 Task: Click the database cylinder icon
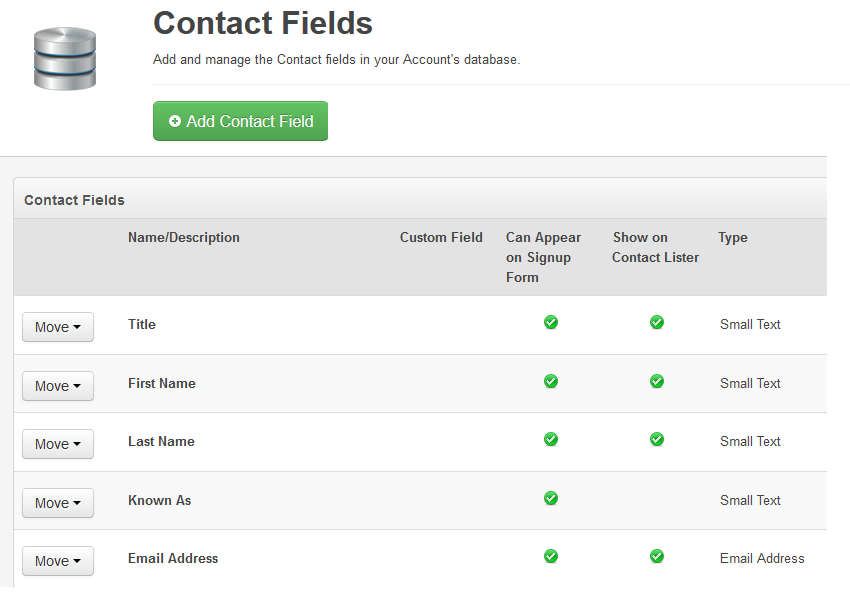[65, 59]
